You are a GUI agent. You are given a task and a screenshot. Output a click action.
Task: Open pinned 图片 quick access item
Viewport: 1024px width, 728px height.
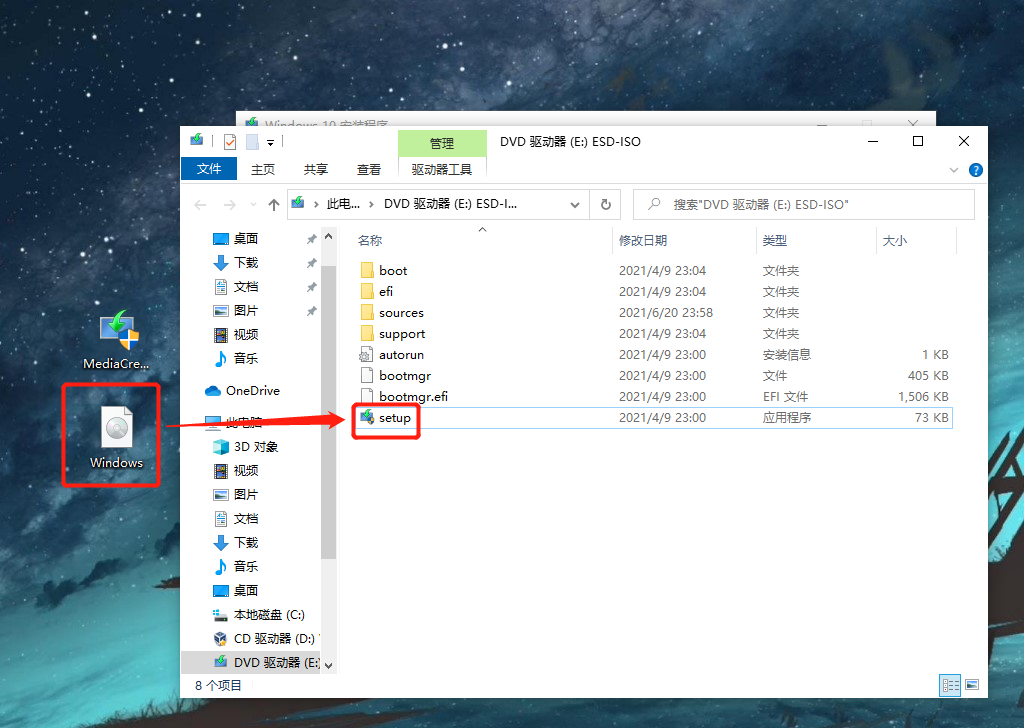(236, 311)
